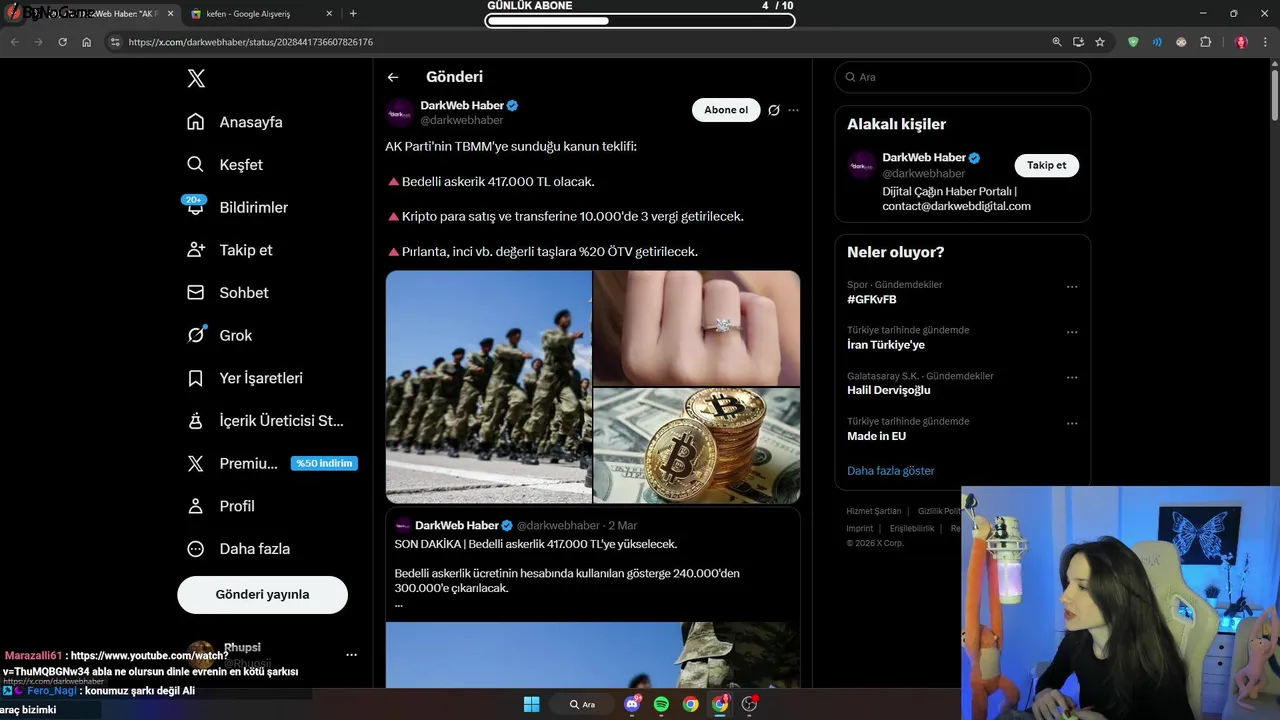
Task: Open DarkWeb Haber in Alakalı kişiler
Action: [x=924, y=157]
